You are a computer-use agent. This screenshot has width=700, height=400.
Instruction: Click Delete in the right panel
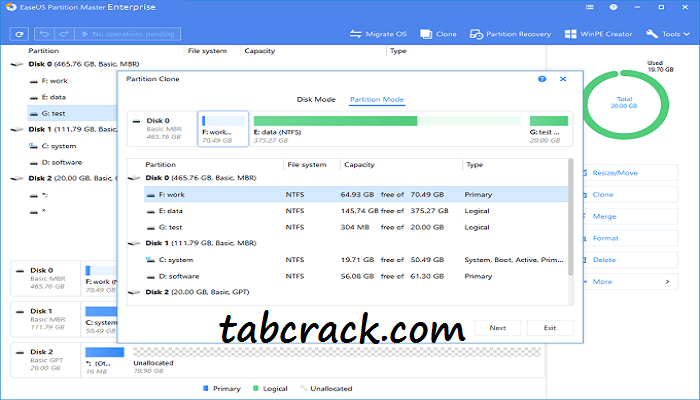click(630, 260)
